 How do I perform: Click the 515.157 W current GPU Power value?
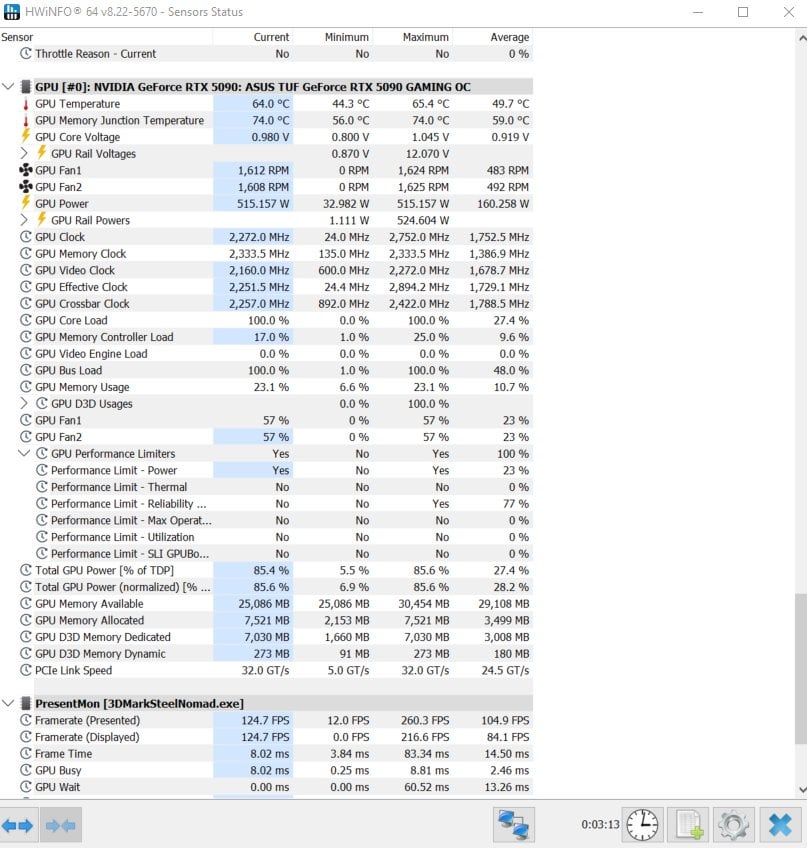tap(263, 204)
